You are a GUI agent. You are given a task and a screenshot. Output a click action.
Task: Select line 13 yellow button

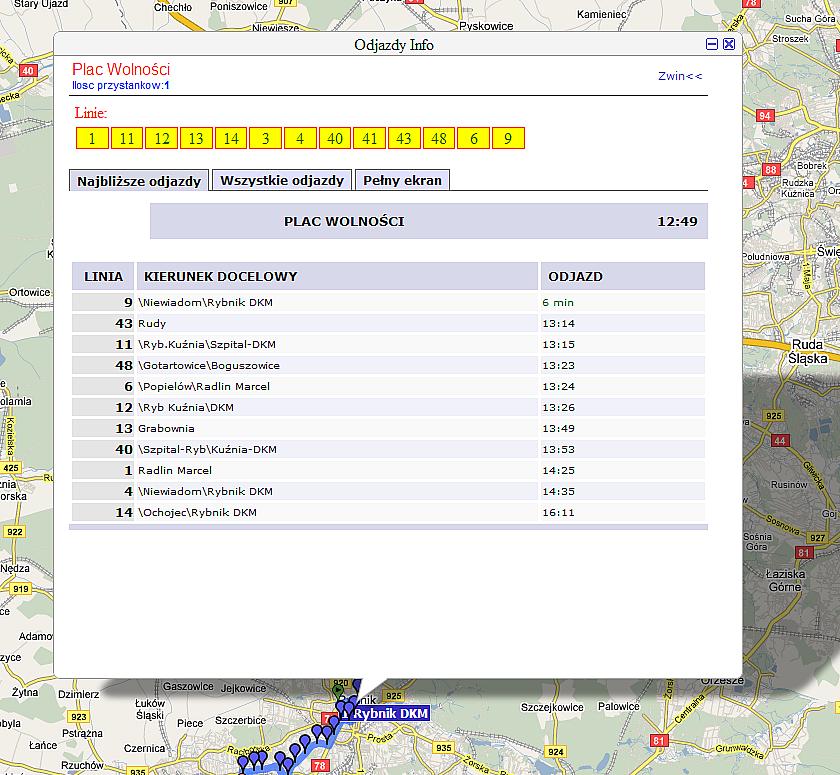[x=196, y=138]
